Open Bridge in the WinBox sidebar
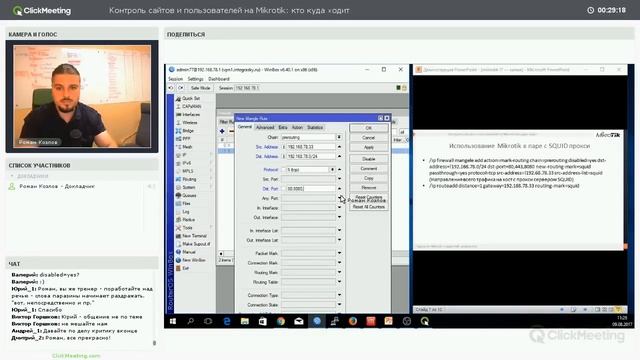Screen dimensions: 640x360 pyautogui.click(x=188, y=131)
